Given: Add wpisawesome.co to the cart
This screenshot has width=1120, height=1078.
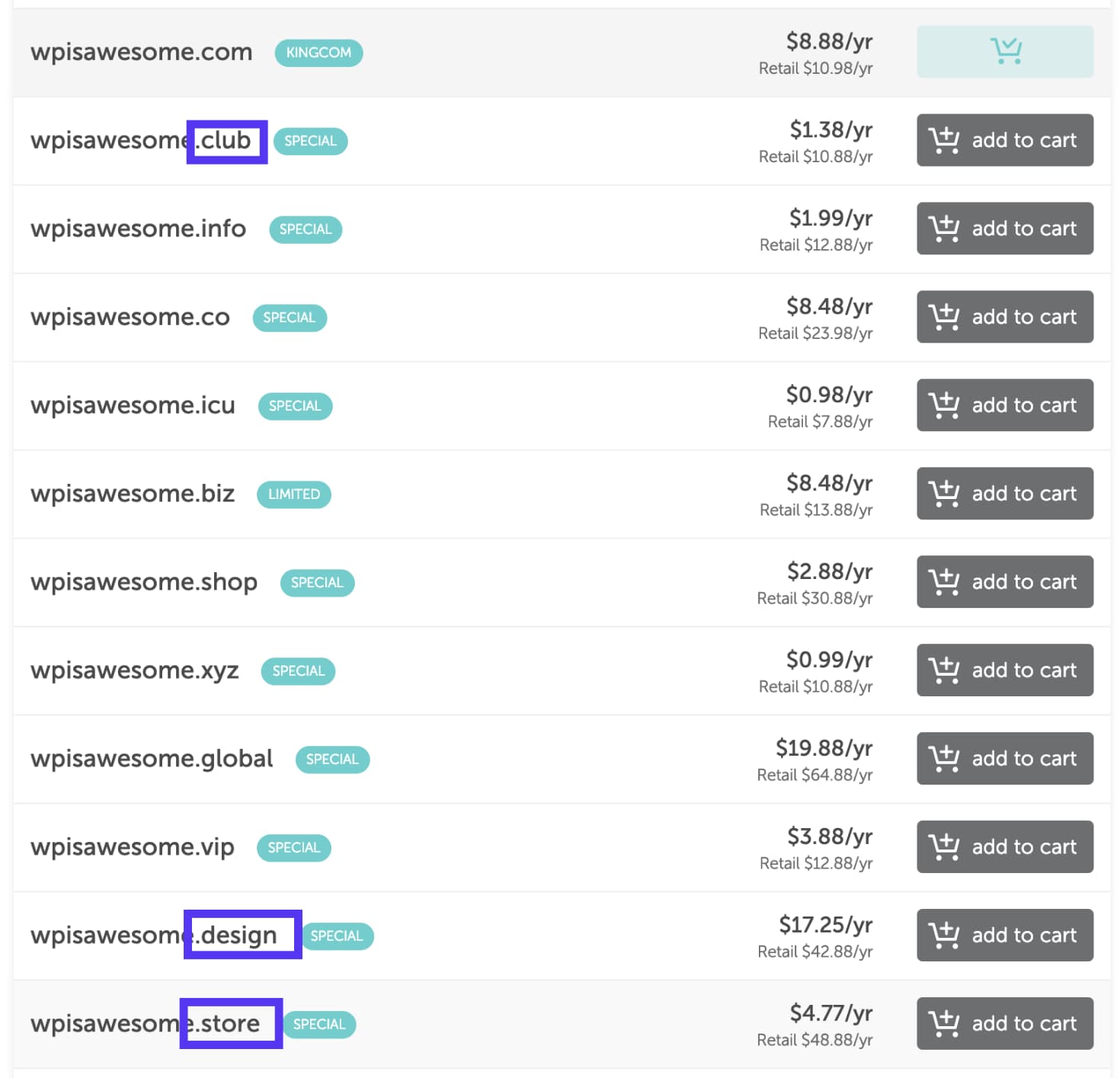Looking at the screenshot, I should click(1004, 316).
